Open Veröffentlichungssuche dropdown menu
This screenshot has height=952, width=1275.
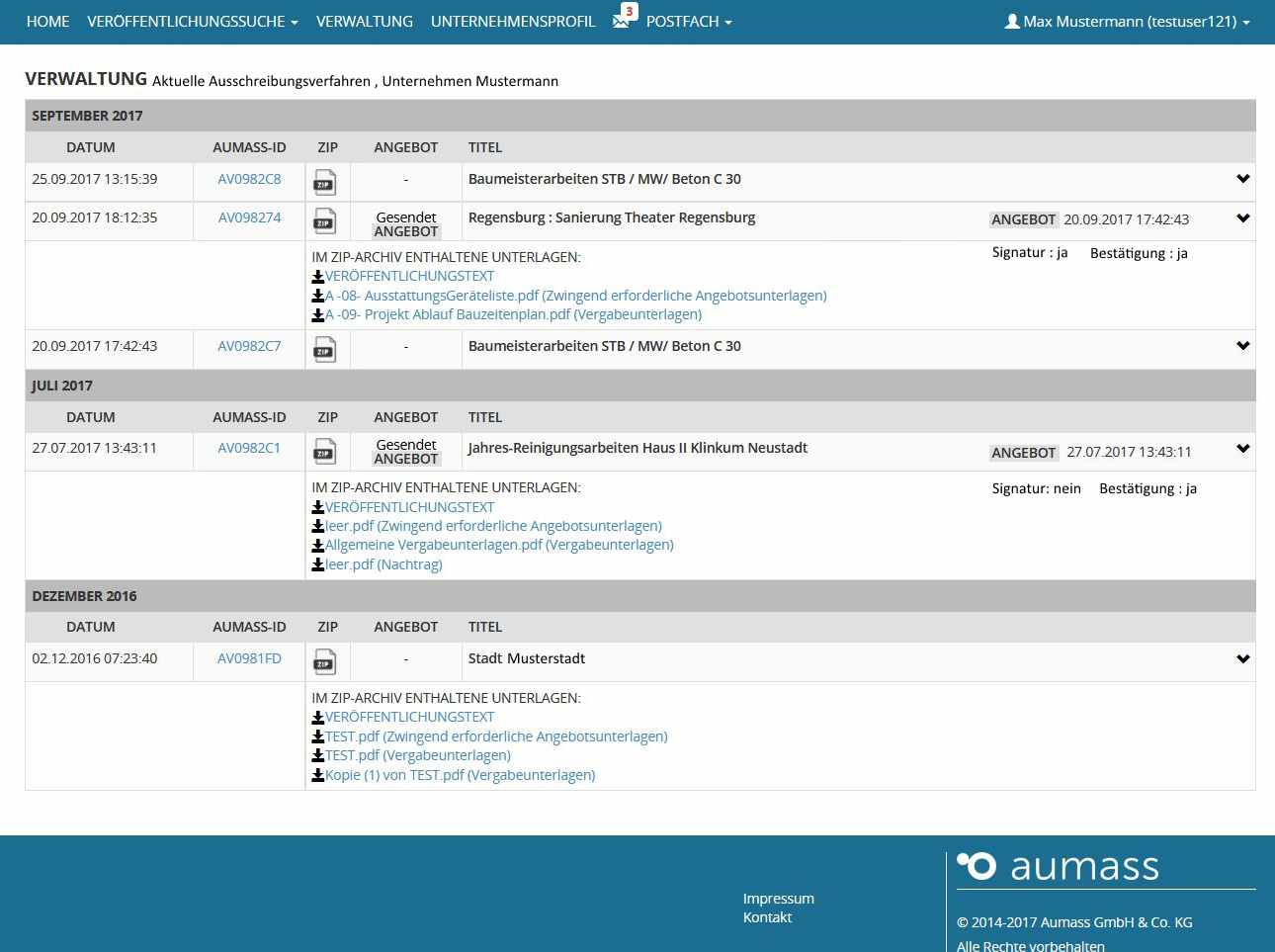pyautogui.click(x=193, y=21)
